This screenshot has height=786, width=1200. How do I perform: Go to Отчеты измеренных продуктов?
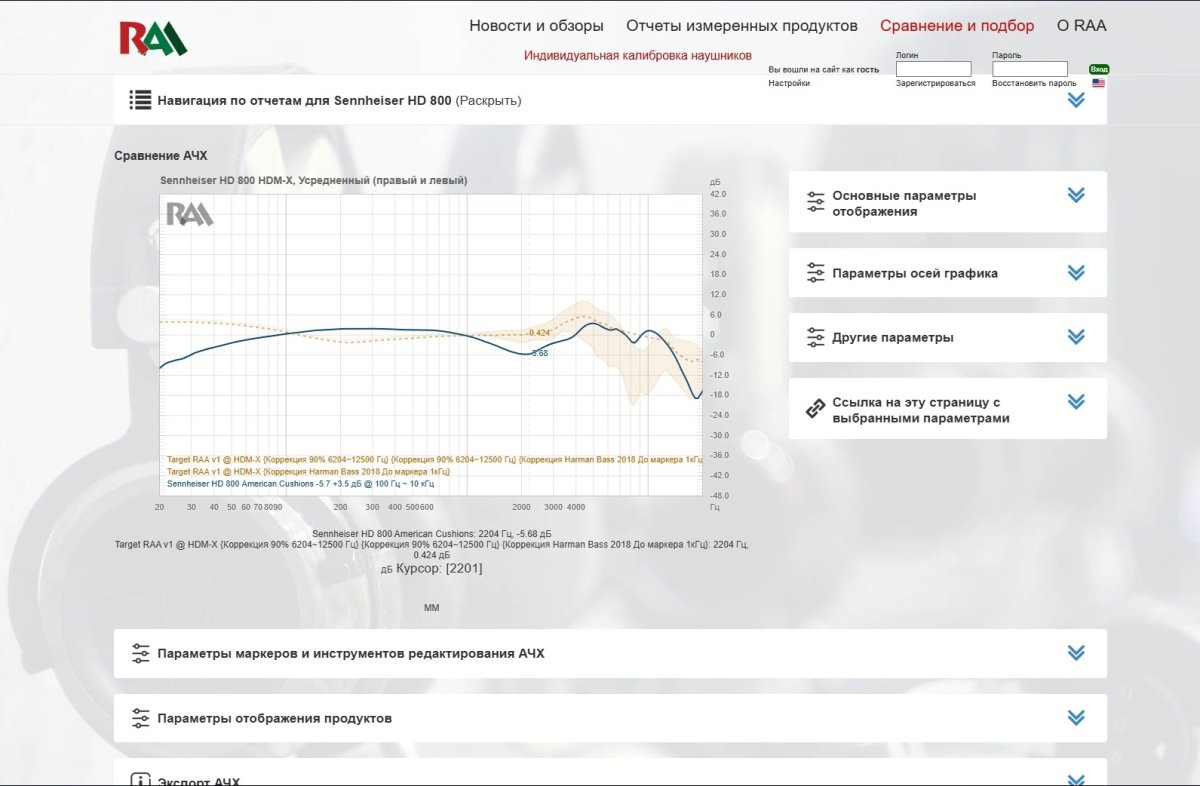click(x=741, y=26)
